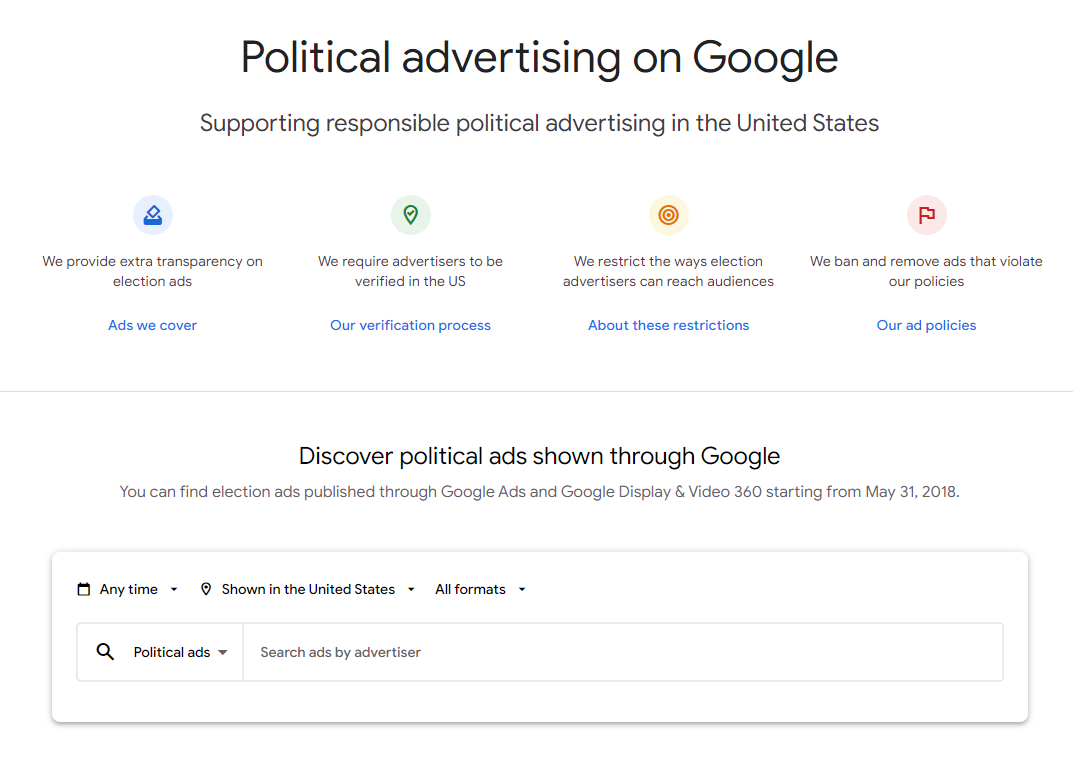
Task: Open About these restrictions link
Action: 668,325
